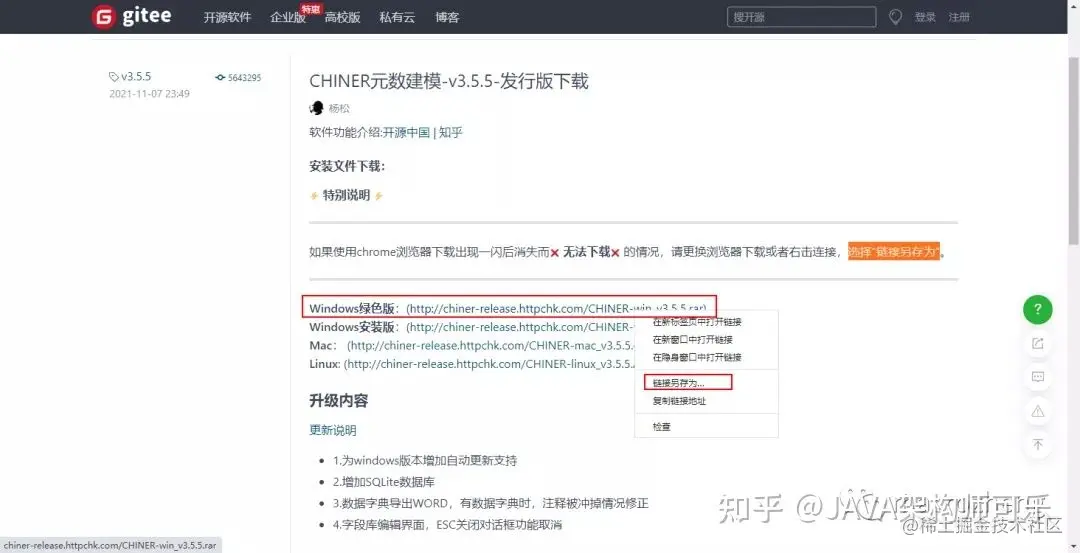The width and height of the screenshot is (1080, 553).
Task: Click the 2021-11-07 23:49 date text
Action: 149,94
